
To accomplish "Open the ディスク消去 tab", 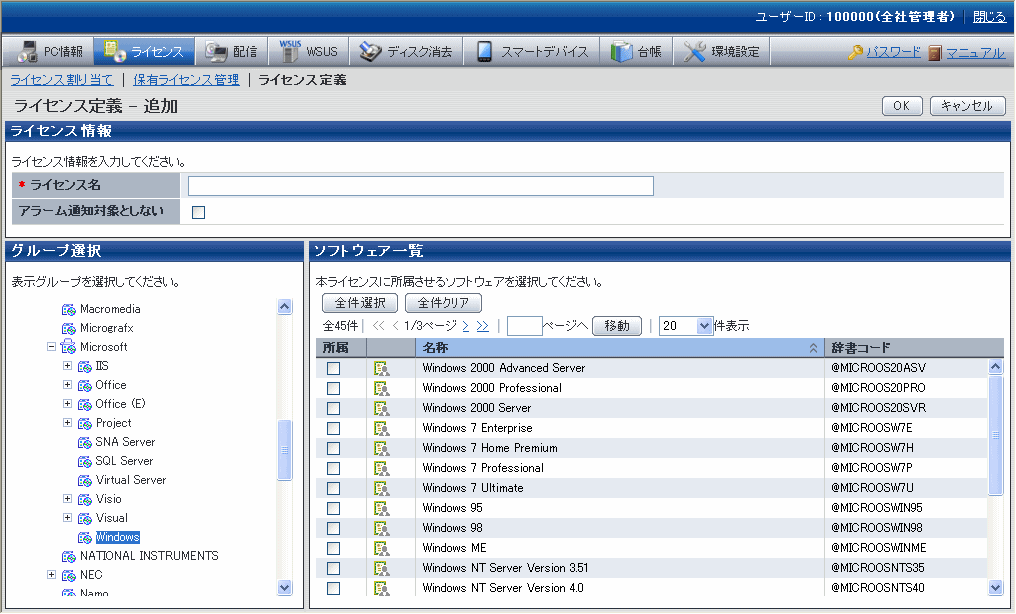I will (406, 52).
